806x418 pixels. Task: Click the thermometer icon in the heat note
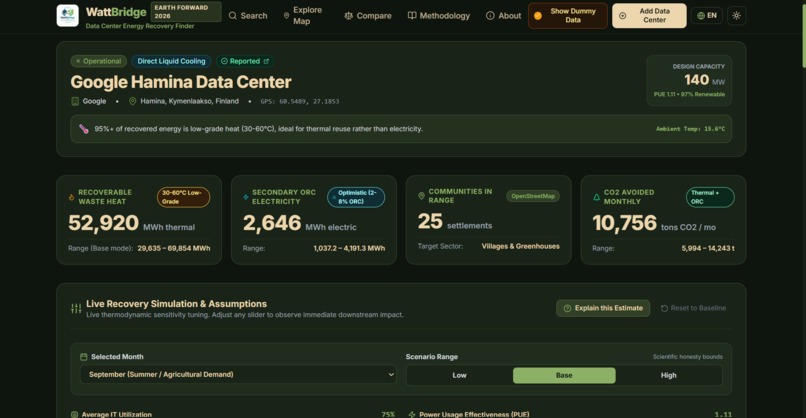[84, 129]
